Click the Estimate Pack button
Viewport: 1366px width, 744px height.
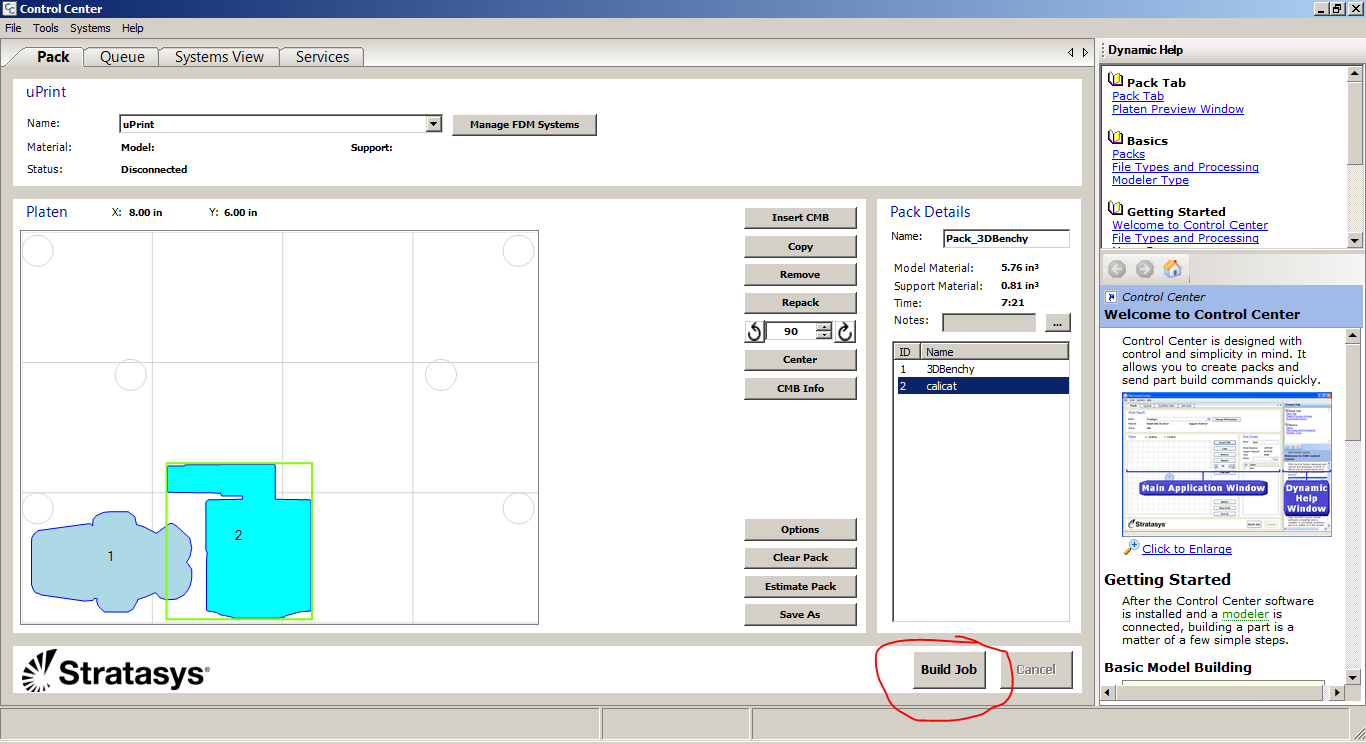tap(800, 586)
